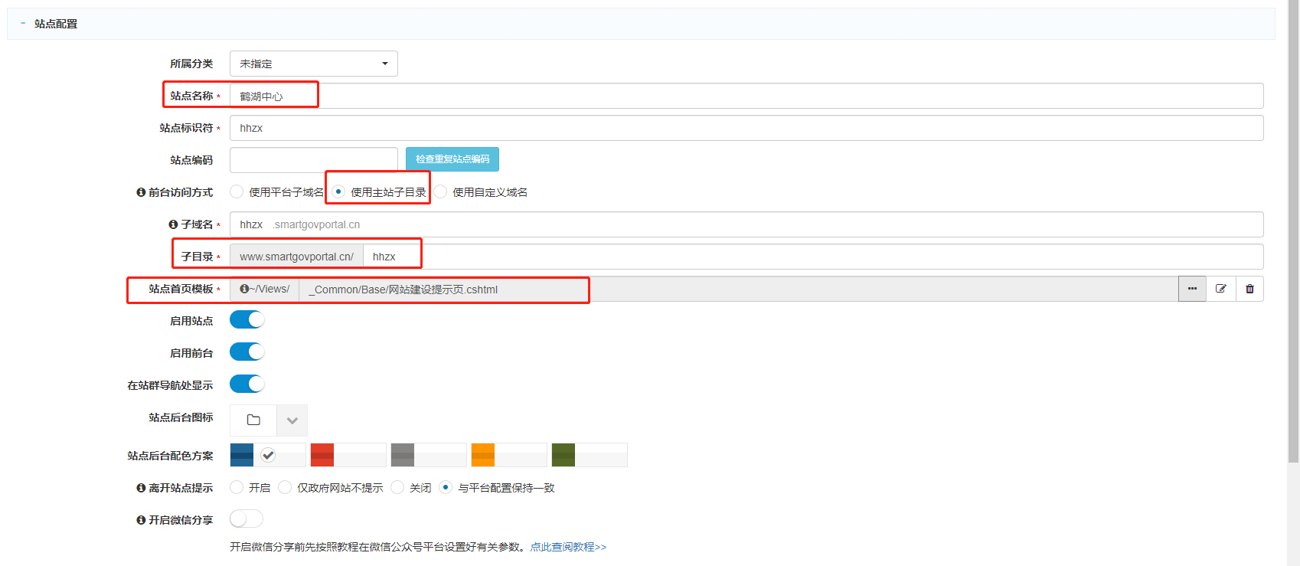Viewport: 1300px width, 566px height.
Task: Click info icon beside 前台访问方式 label
Action: tap(141, 192)
